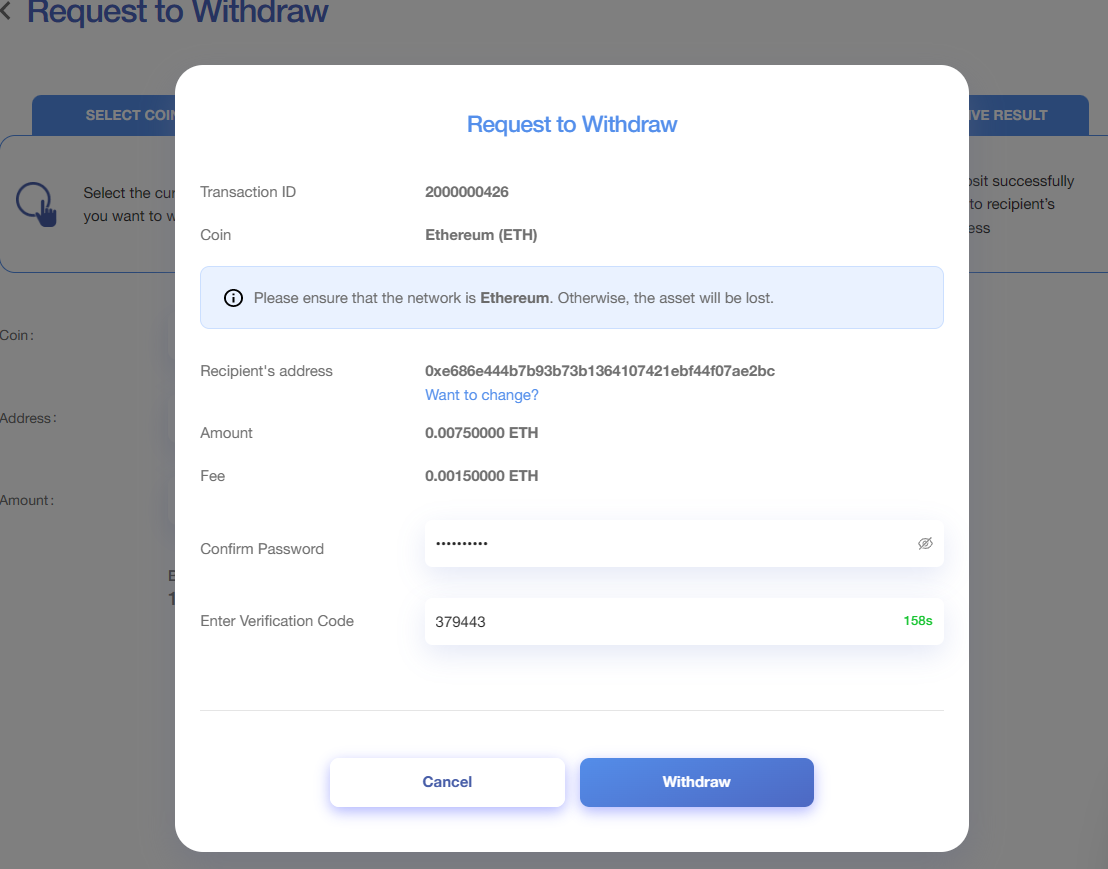Select the transaction ID 2000000426

coord(467,192)
